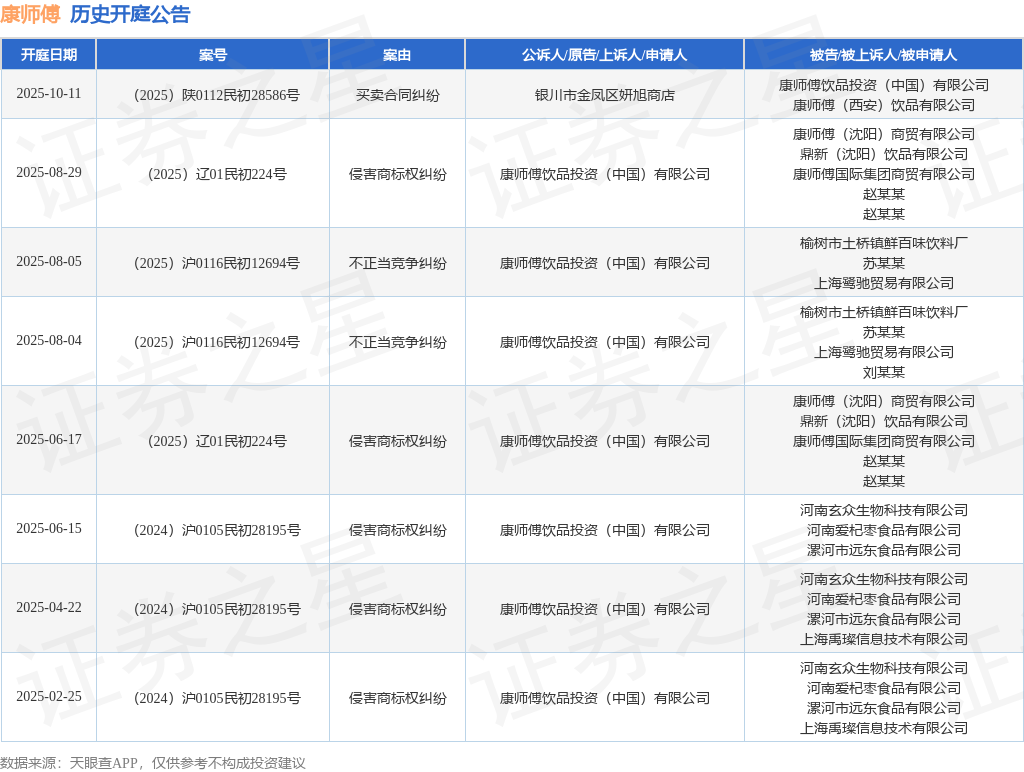
Task: Click plaintiff 银川市金凤区妍旭商店
Action: (604, 95)
